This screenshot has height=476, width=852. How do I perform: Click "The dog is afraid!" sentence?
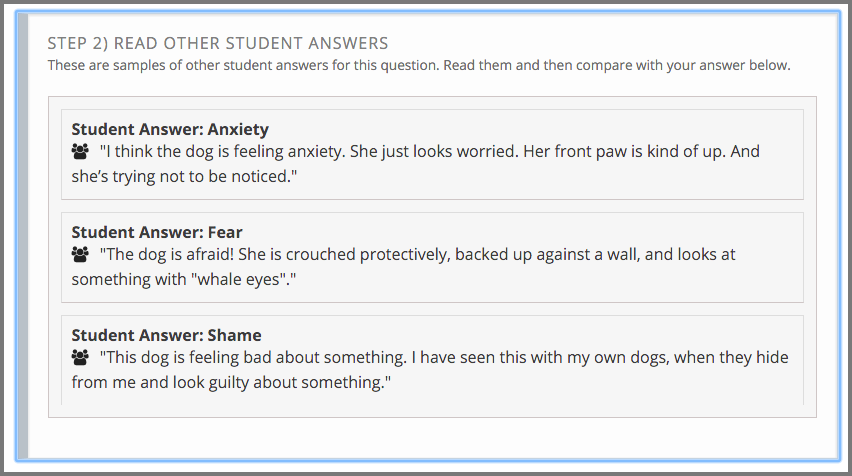click(168, 255)
